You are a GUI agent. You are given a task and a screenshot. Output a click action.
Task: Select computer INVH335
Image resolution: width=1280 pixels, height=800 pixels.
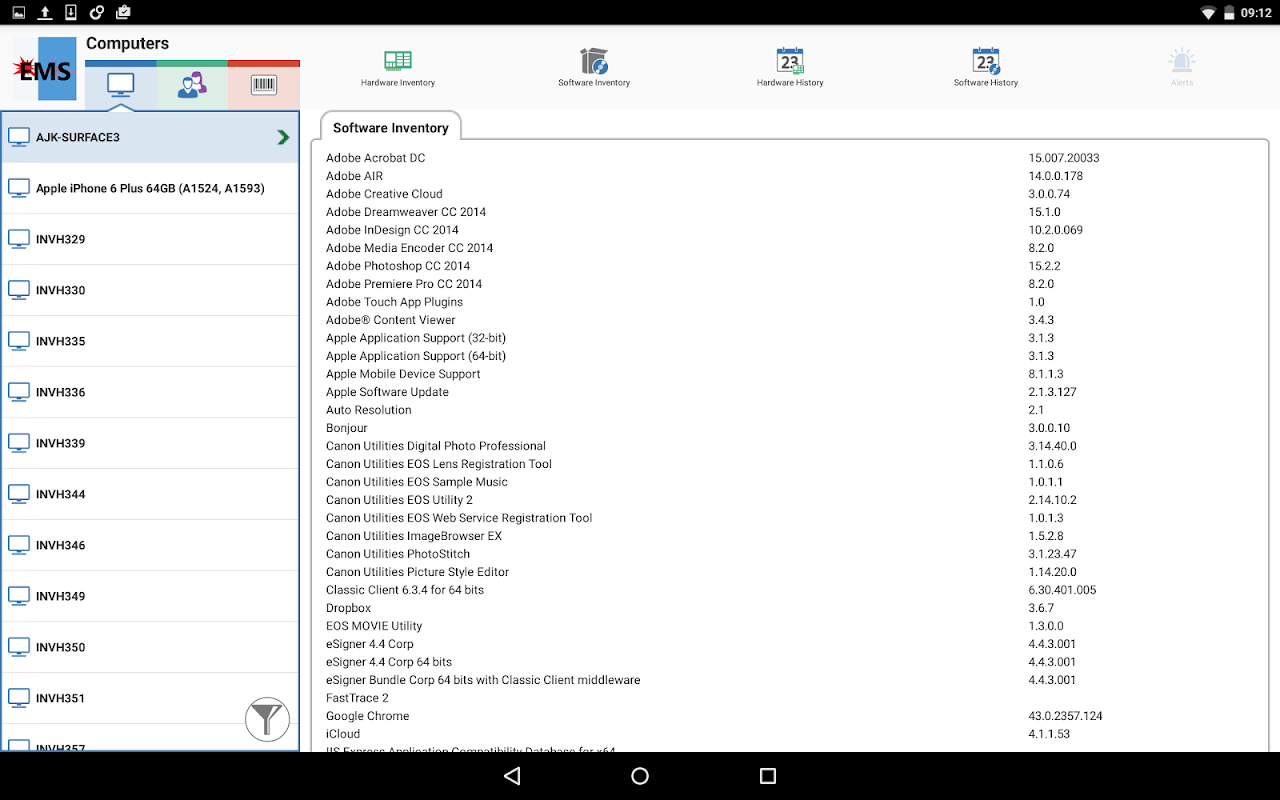150,341
